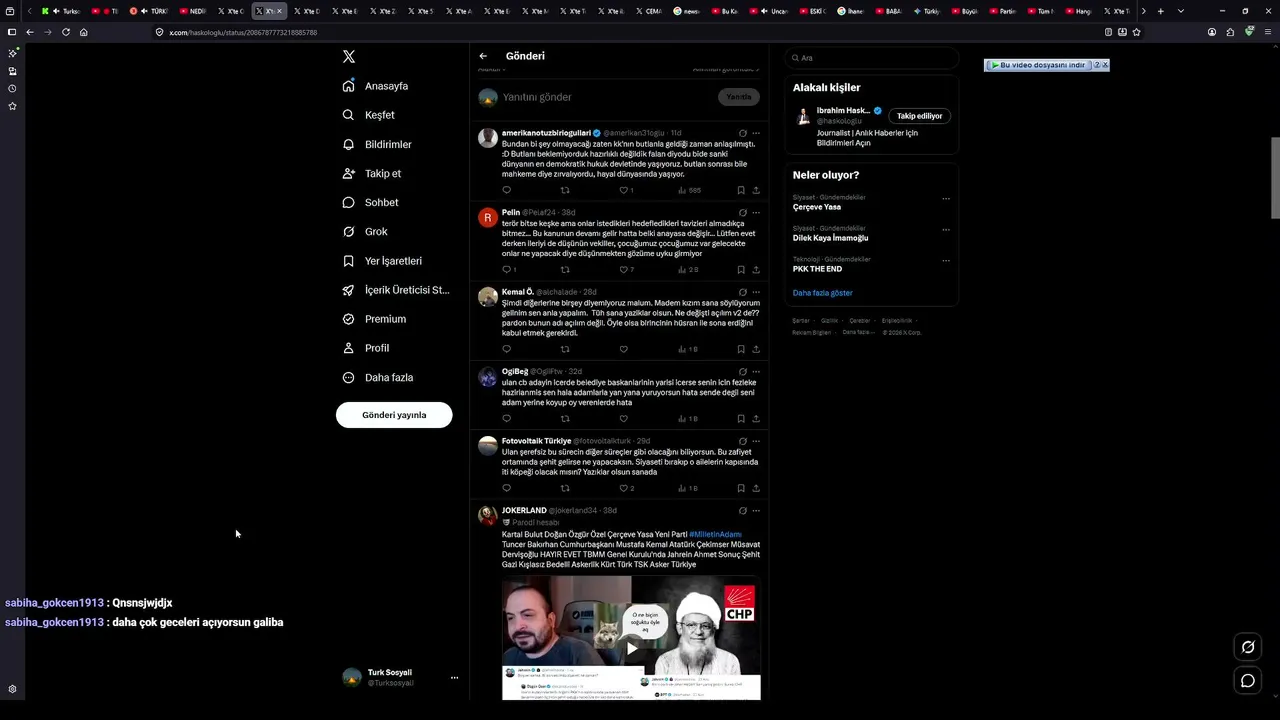This screenshot has height=720, width=1280.
Task: Open more options for PKK THE END trend
Action: coord(946,261)
